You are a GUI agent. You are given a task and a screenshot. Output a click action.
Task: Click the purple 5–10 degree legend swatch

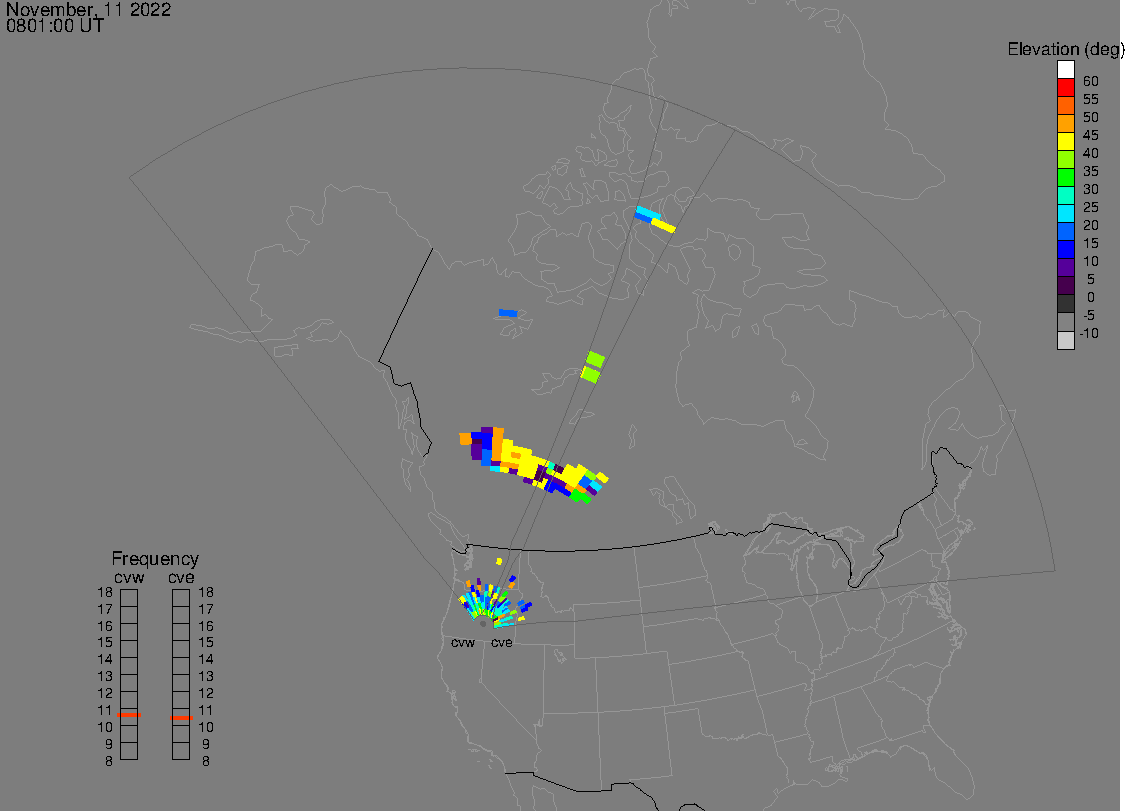[x=1065, y=267]
